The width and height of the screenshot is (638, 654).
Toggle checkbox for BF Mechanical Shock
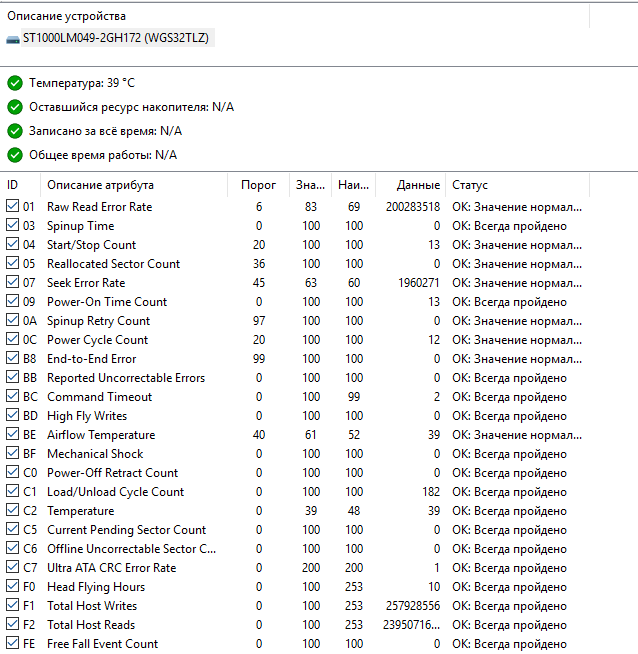click(13, 453)
